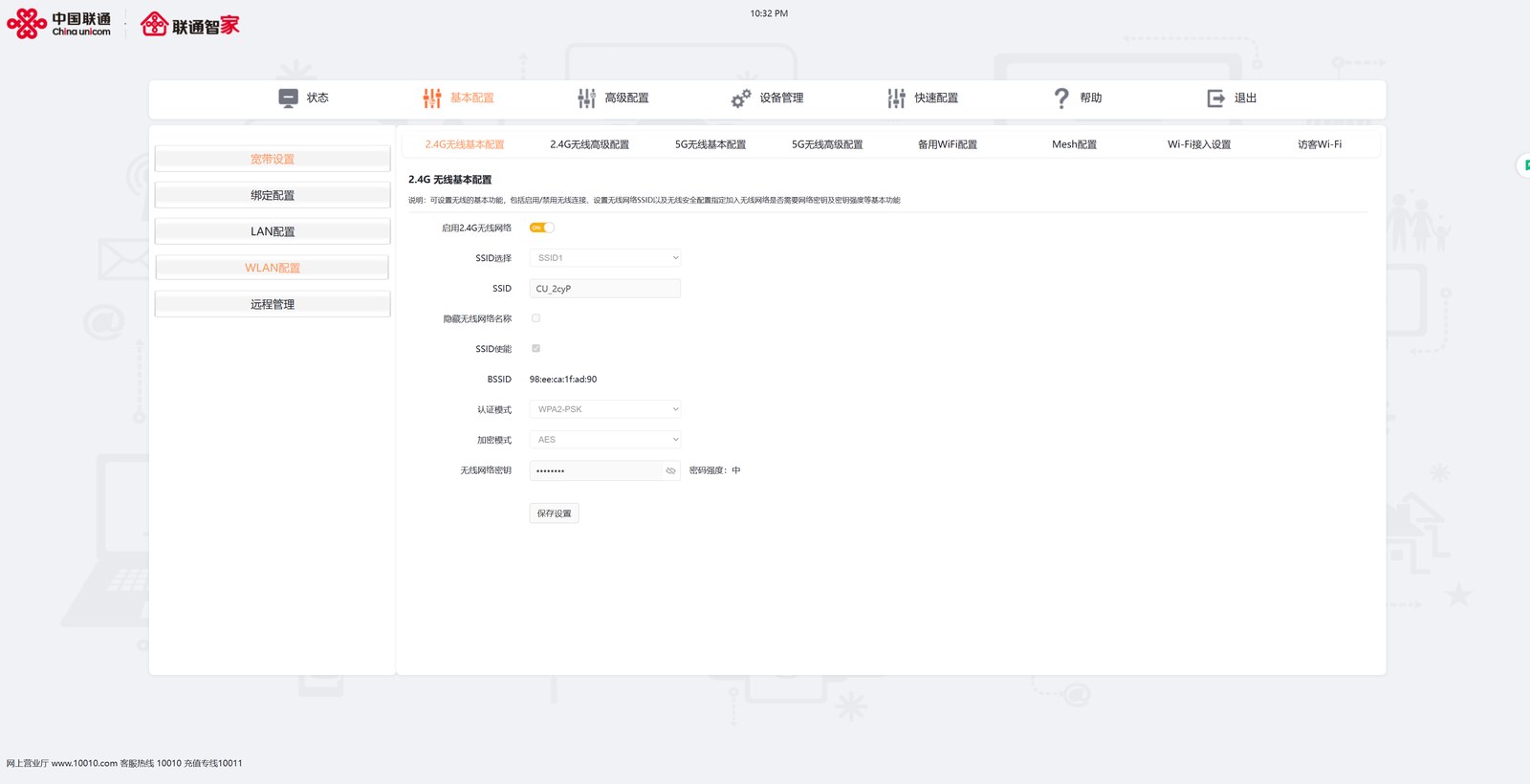Click the 保存设置 button
The image size is (1530, 784).
point(554,513)
